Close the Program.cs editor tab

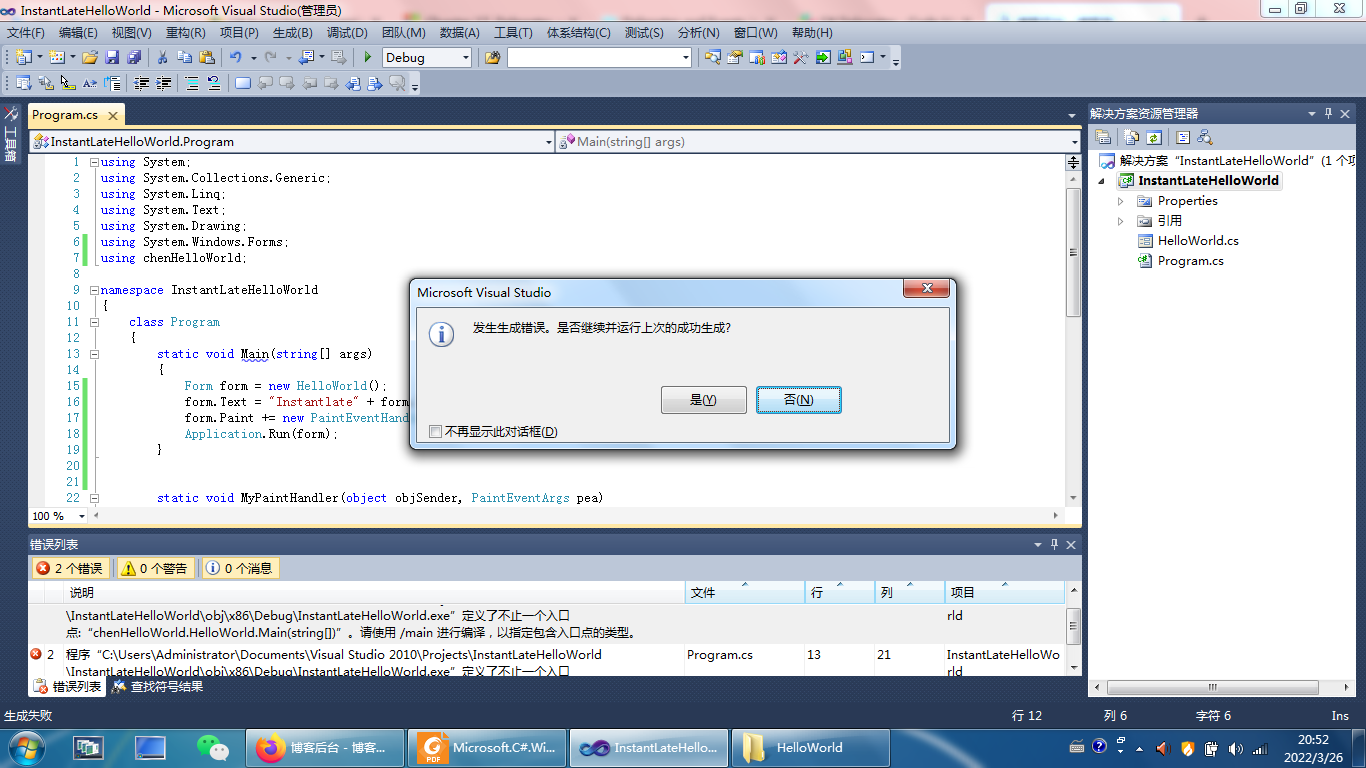point(113,116)
